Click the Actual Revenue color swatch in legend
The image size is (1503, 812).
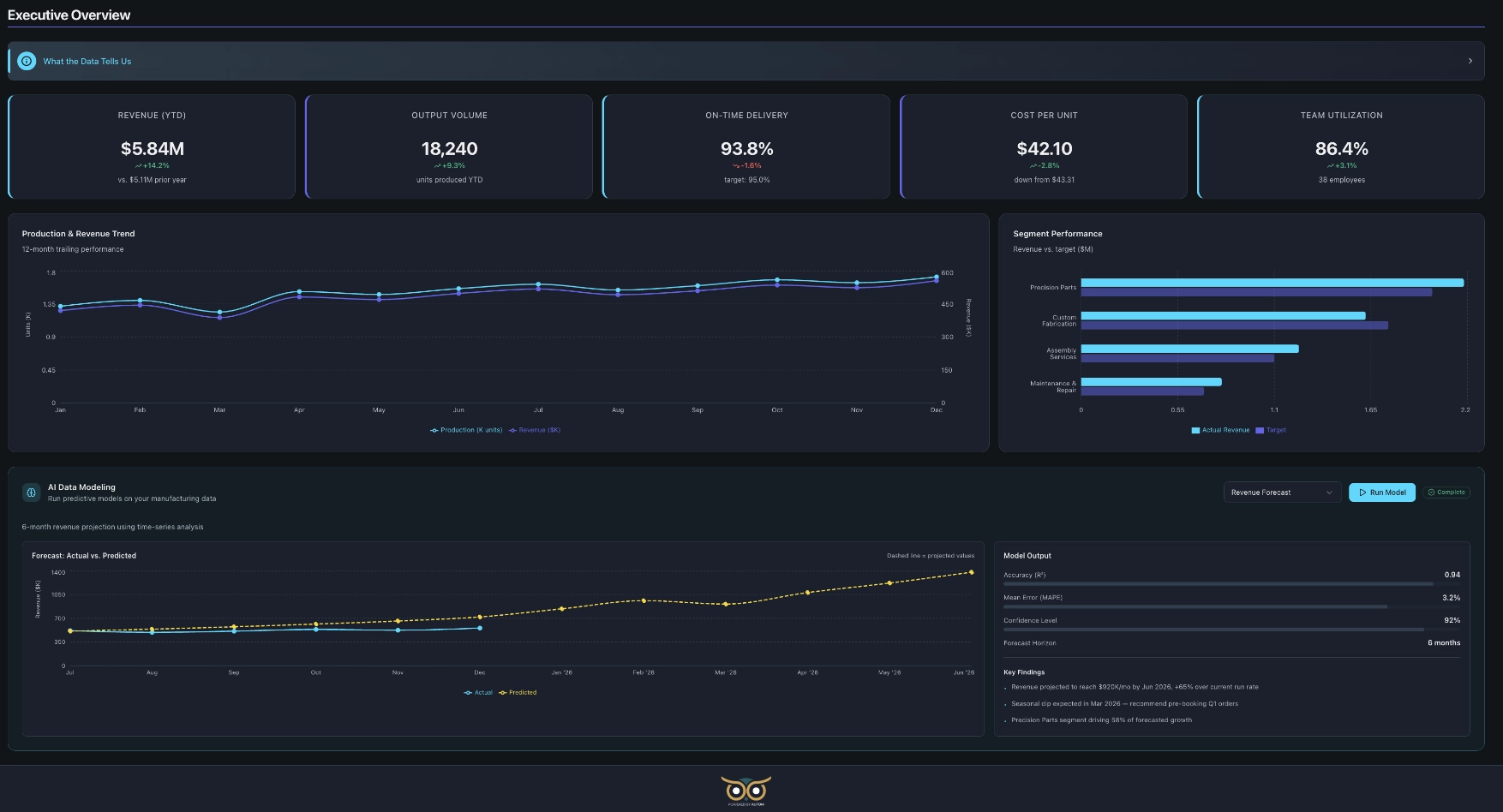click(x=1195, y=431)
